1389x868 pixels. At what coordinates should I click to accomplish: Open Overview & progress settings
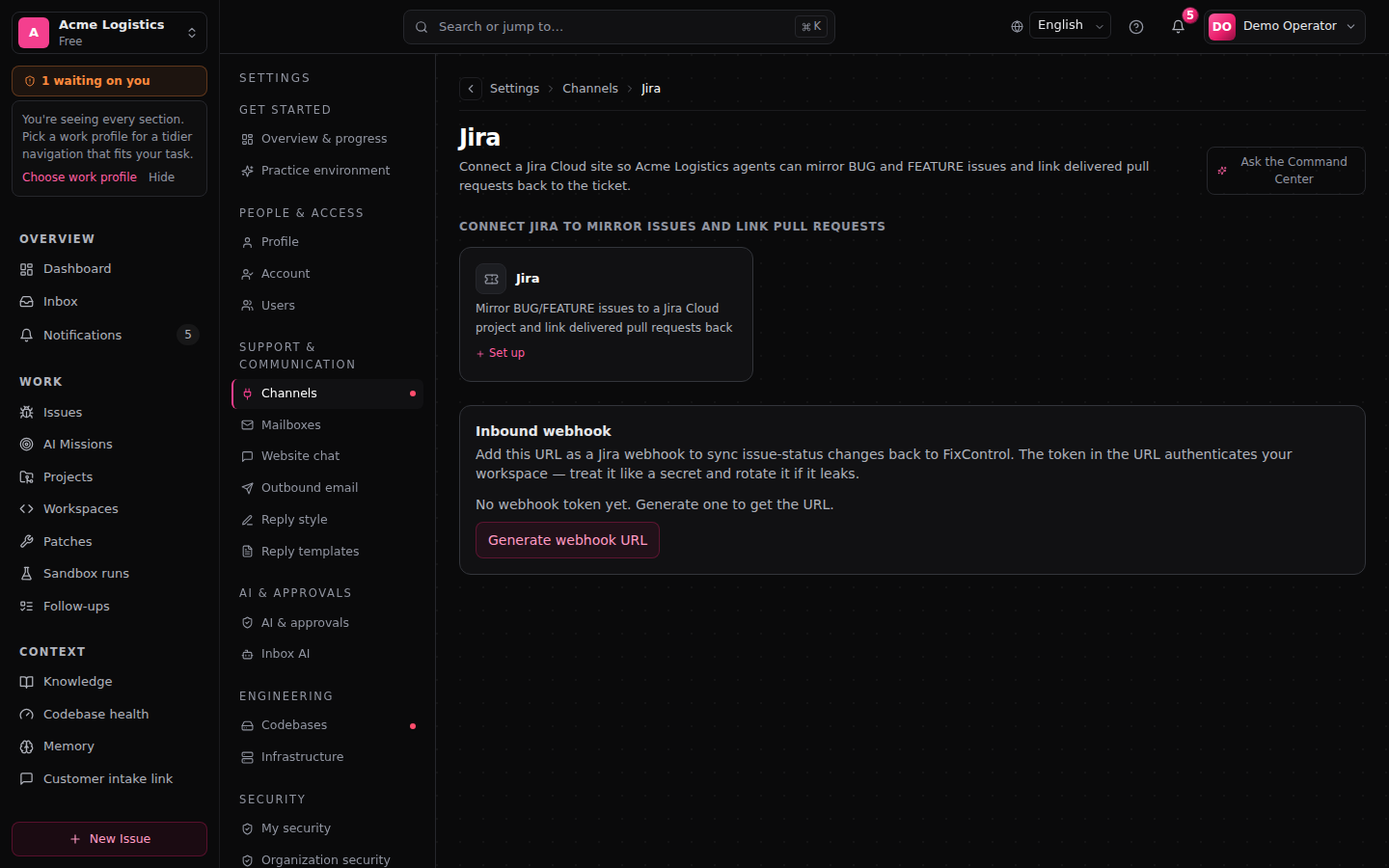(327, 139)
